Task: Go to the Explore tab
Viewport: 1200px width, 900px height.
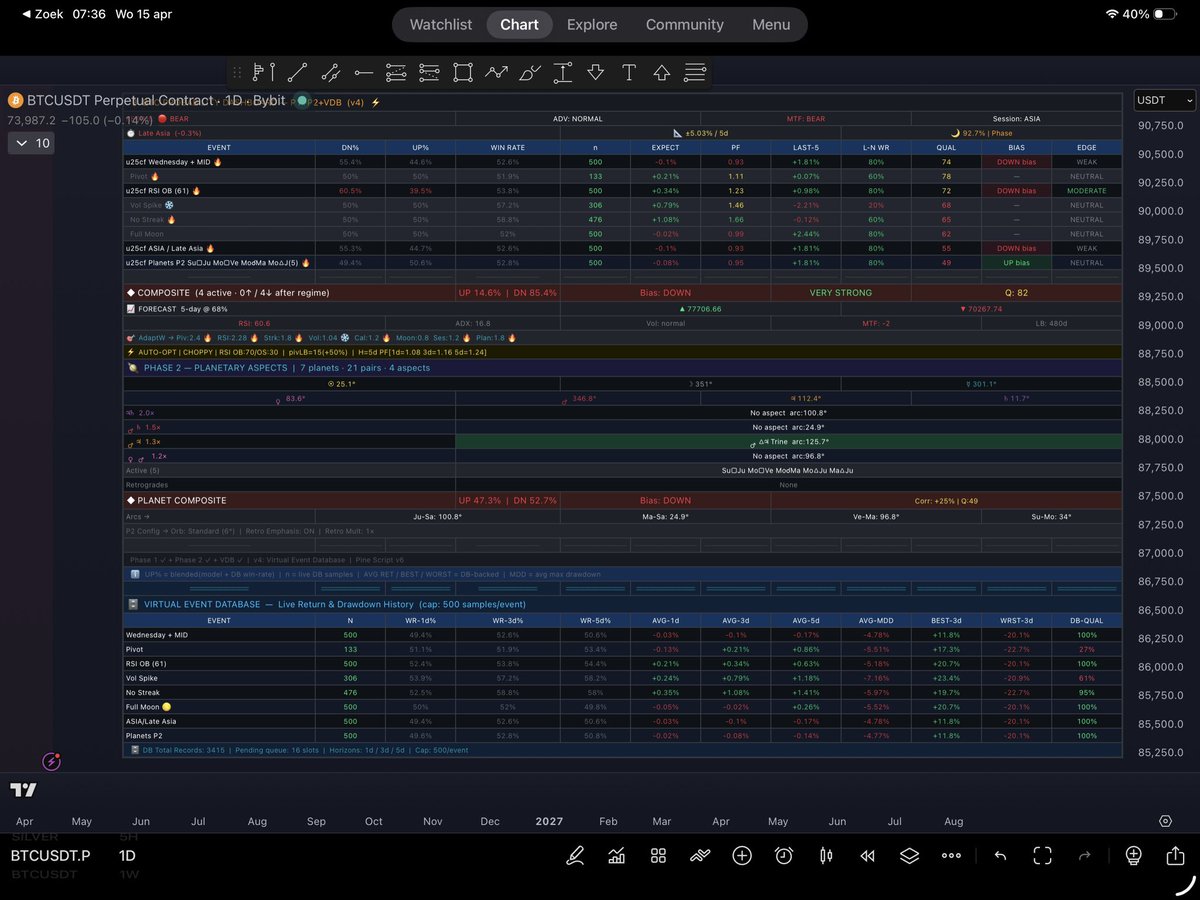Action: coord(592,24)
